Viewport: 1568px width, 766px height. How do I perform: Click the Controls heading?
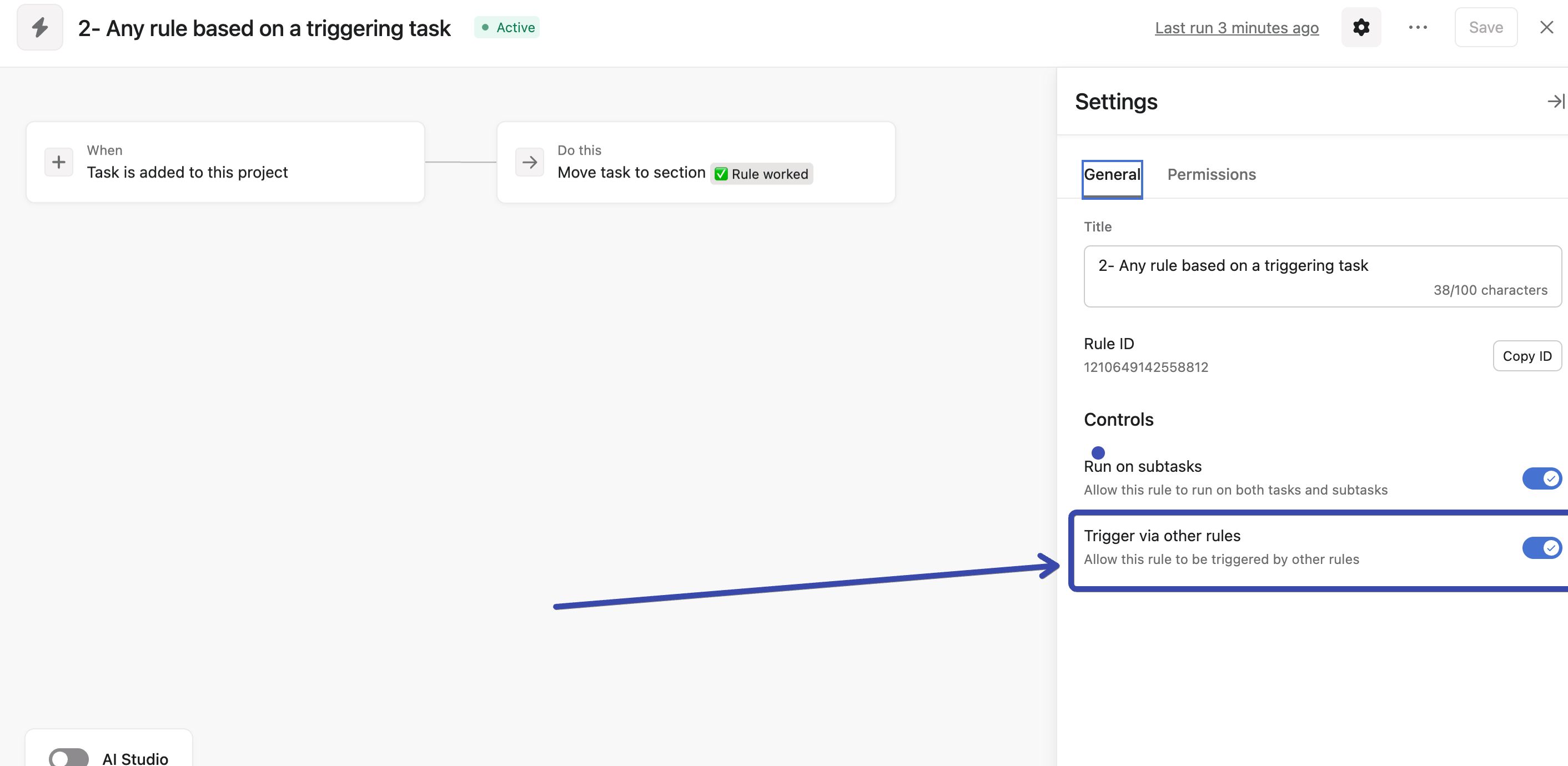[x=1118, y=420]
